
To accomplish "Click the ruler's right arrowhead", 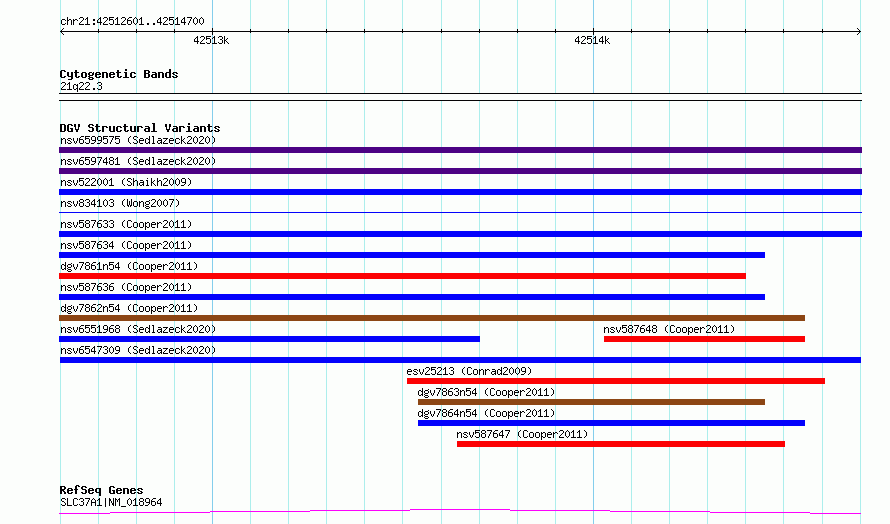I will (x=859, y=31).
